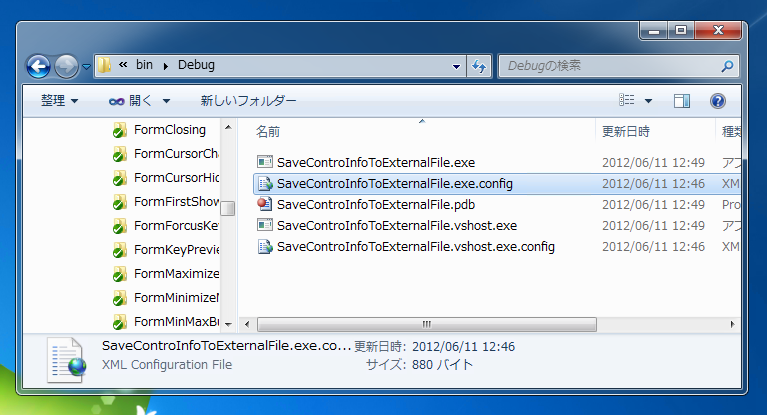
Task: Click tree scrollbar down arrow
Action: (x=227, y=324)
